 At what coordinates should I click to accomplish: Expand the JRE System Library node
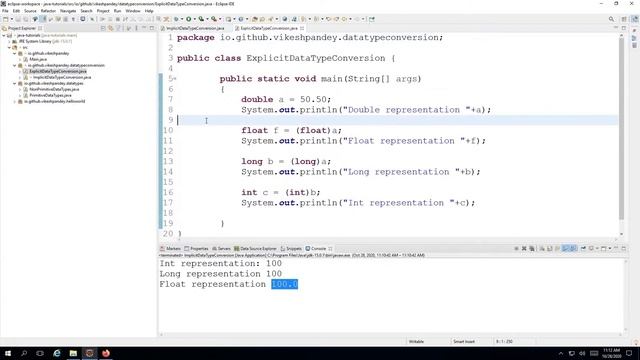9,42
